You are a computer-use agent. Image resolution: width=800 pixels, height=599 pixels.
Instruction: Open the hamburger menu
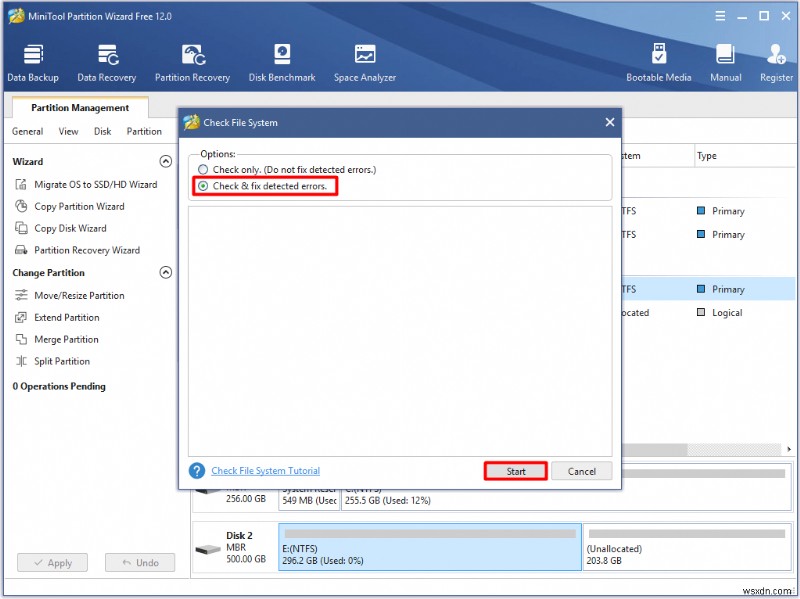720,15
